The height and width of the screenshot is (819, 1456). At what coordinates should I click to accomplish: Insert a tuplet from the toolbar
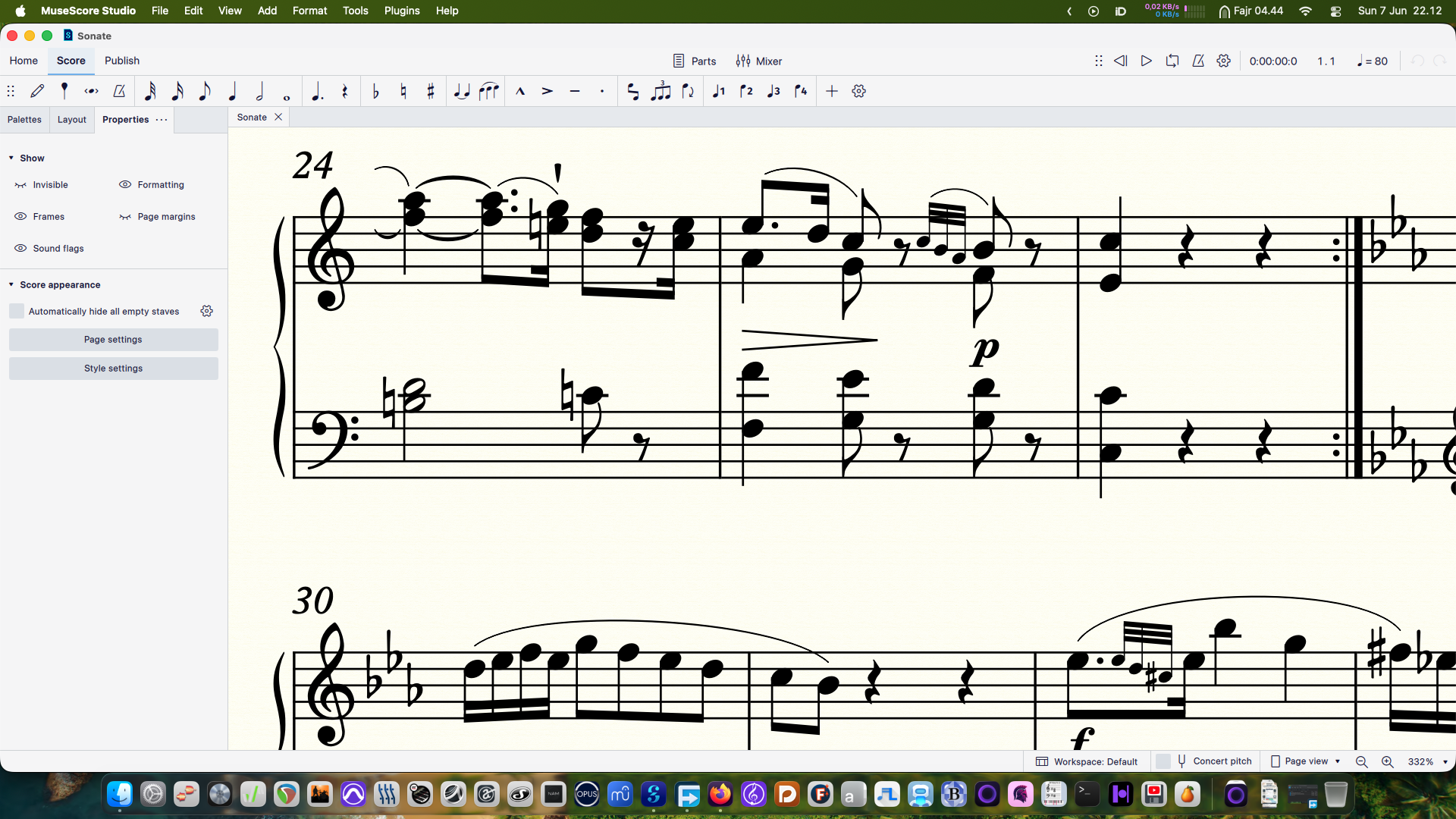(661, 91)
